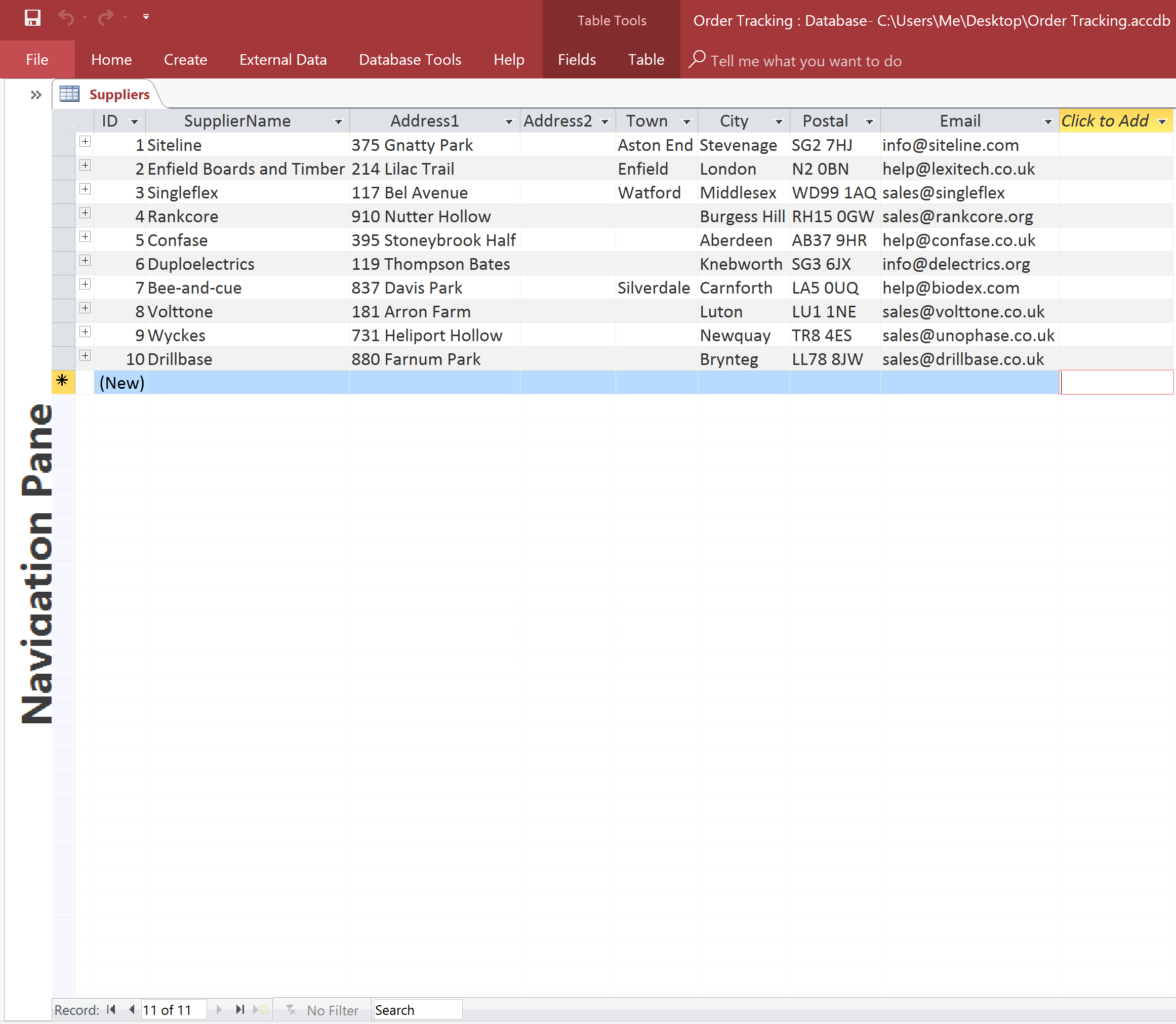
Task: Expand the Navigation Pane with the chevron button
Action: (36, 95)
